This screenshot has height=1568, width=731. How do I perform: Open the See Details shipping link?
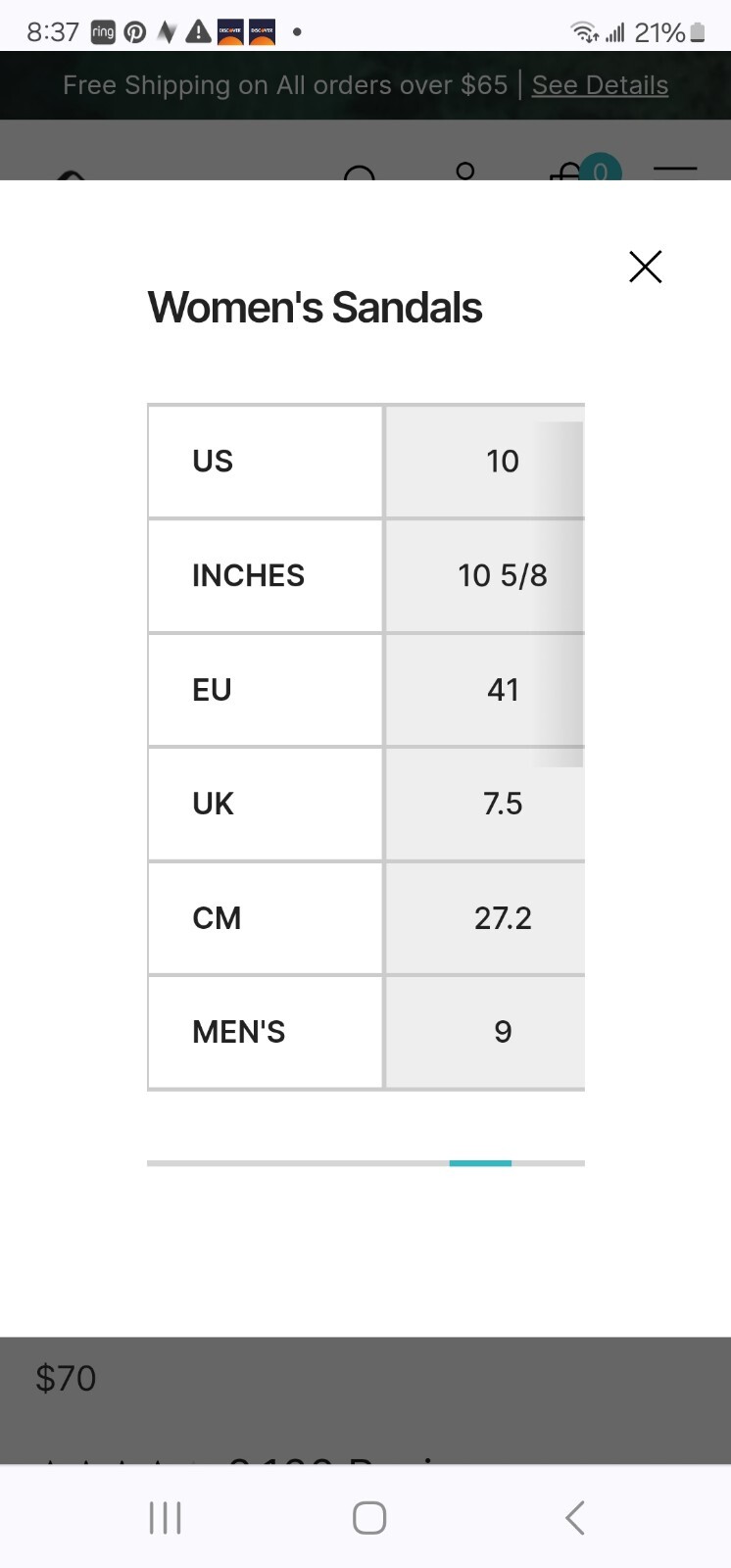tap(600, 85)
